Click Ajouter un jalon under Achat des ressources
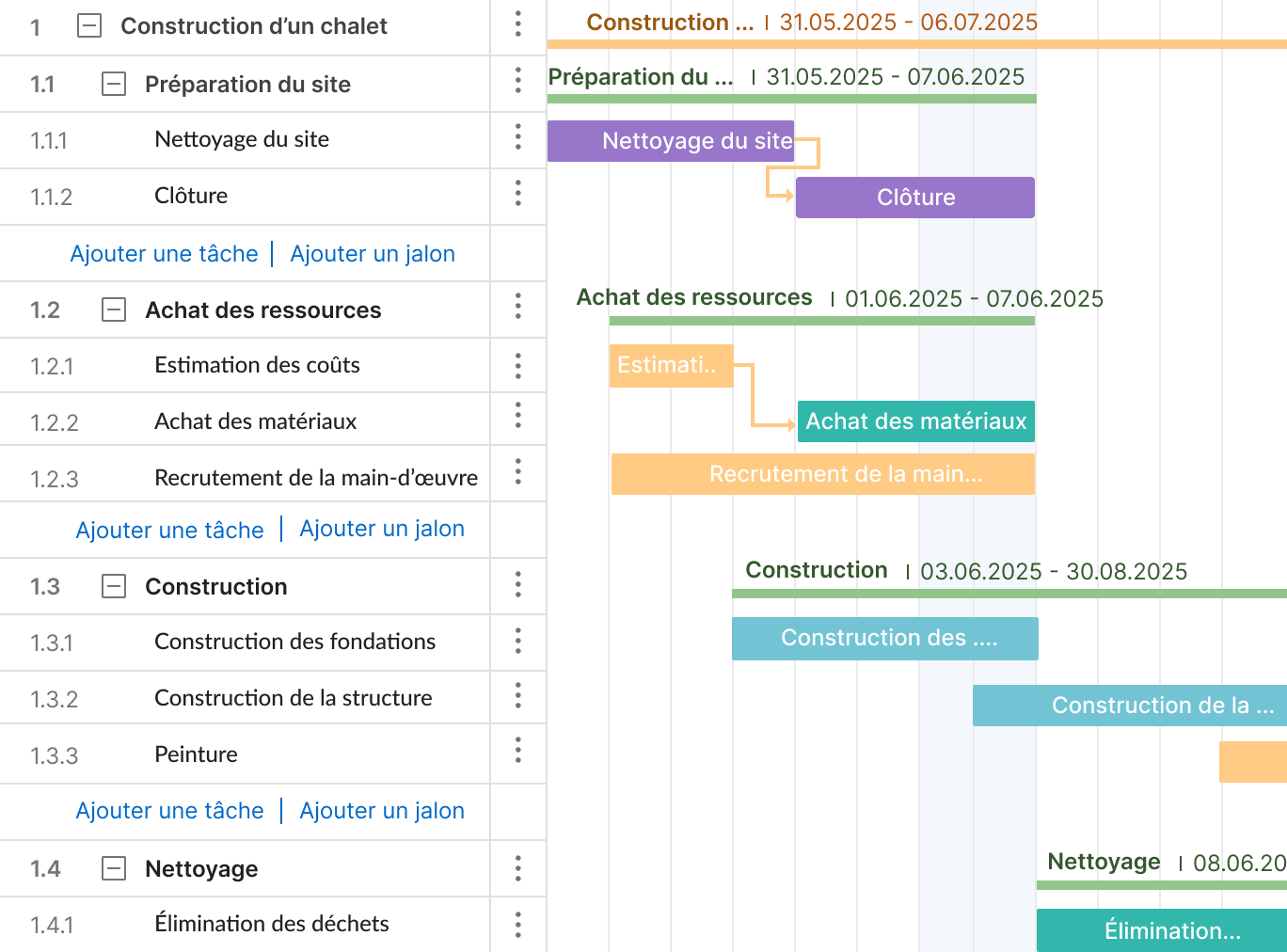 click(382, 529)
